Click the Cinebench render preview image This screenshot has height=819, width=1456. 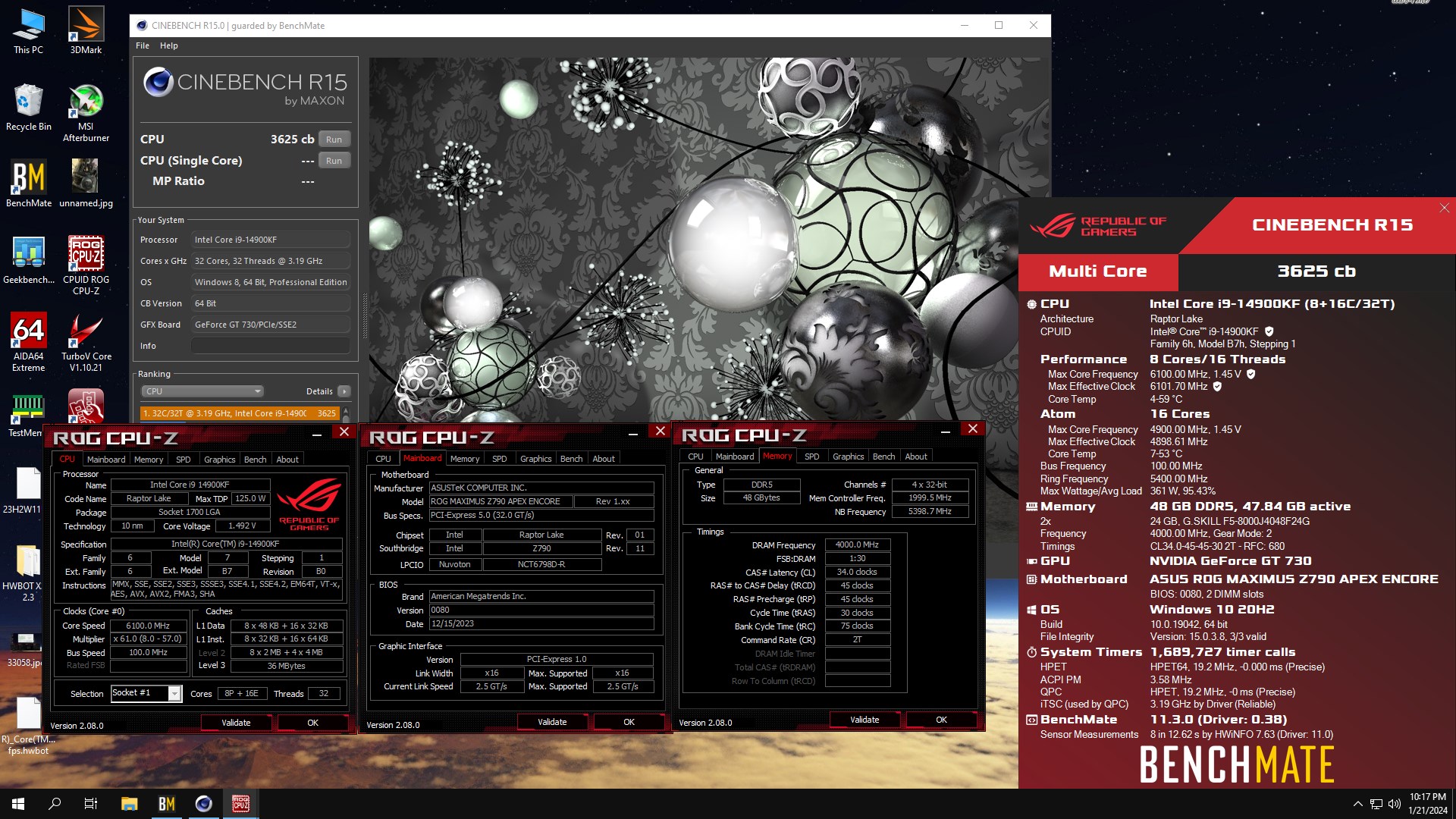pos(710,240)
